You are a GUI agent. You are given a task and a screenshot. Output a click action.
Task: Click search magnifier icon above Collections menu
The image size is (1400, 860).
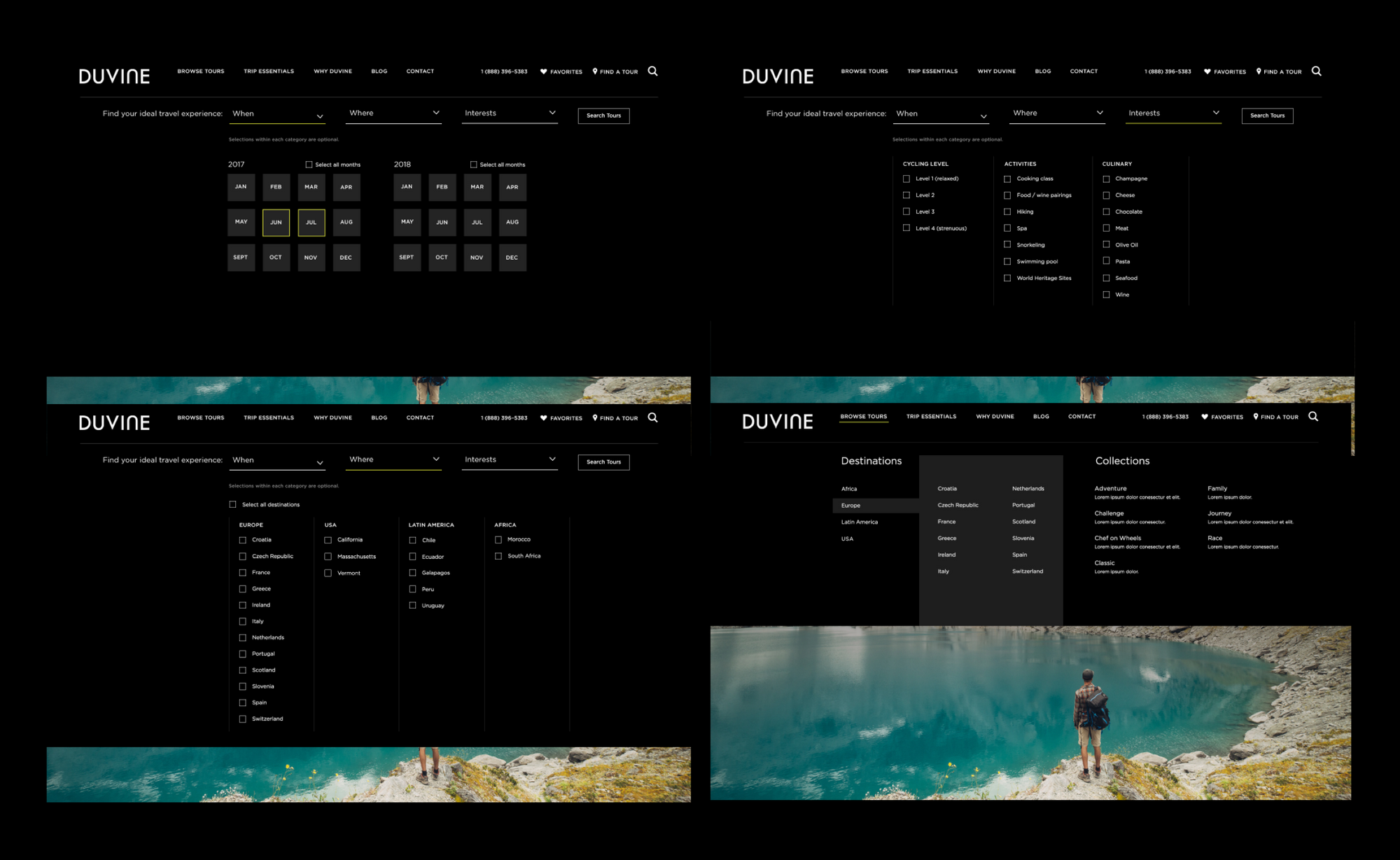pyautogui.click(x=1313, y=416)
